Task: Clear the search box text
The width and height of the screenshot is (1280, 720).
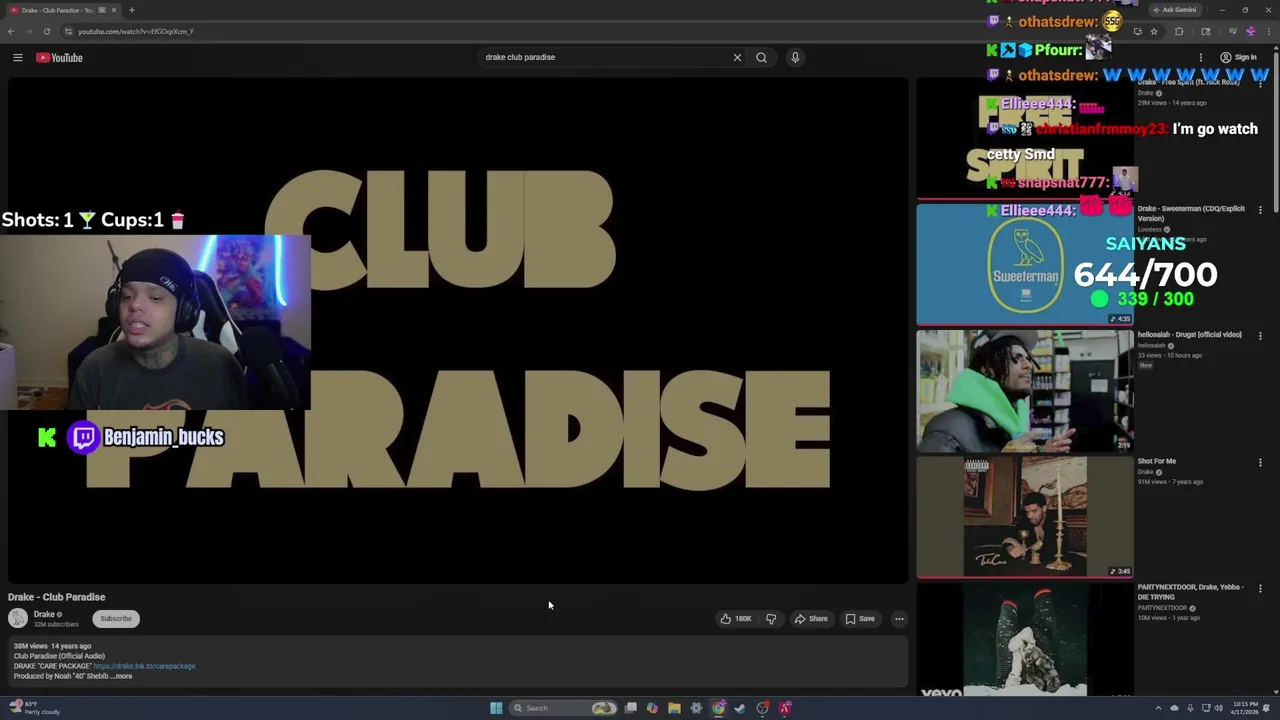Action: point(737,57)
